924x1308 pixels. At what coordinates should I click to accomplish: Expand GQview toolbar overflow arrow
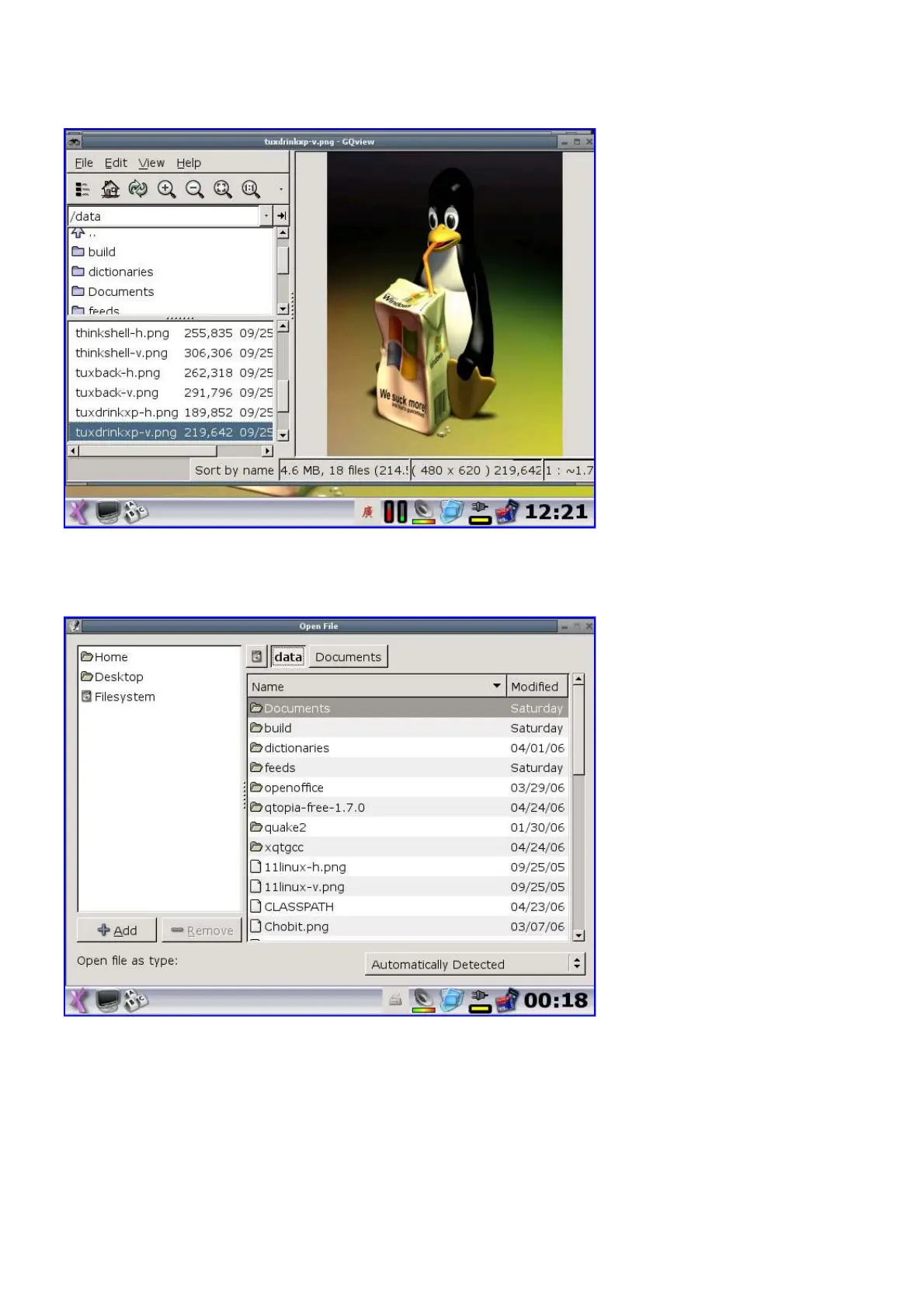click(280, 189)
